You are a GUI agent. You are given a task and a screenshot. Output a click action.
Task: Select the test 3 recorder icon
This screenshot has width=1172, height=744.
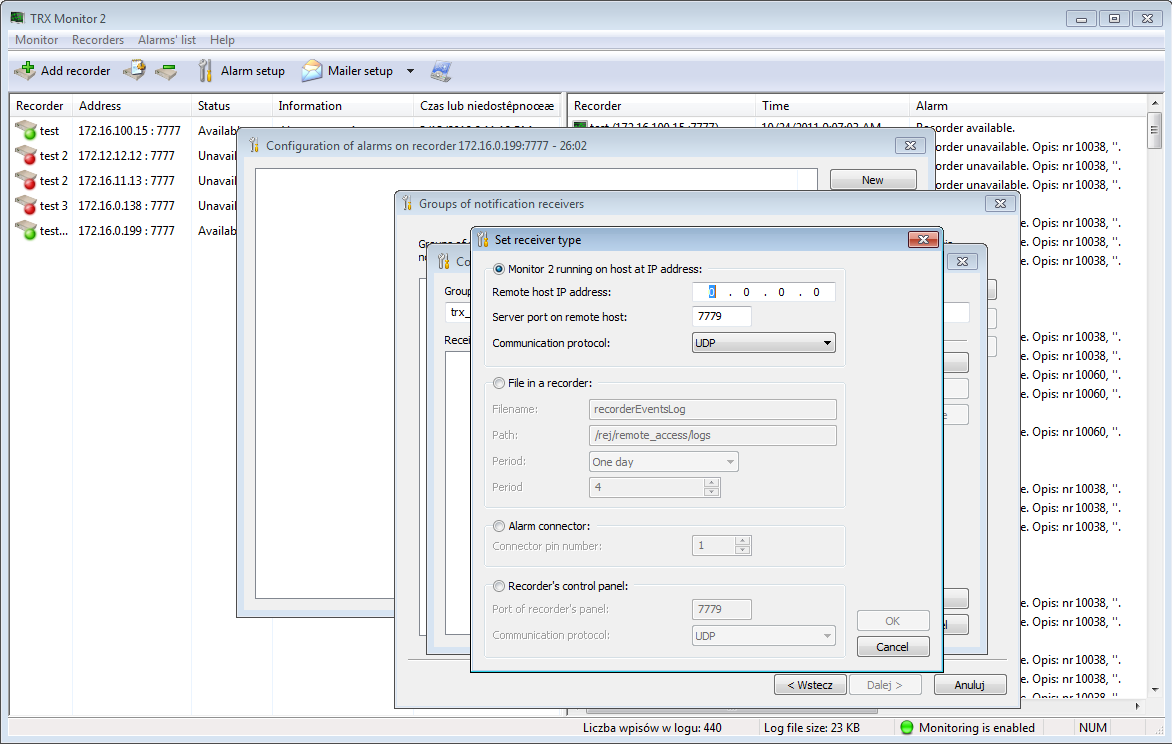(x=26, y=206)
